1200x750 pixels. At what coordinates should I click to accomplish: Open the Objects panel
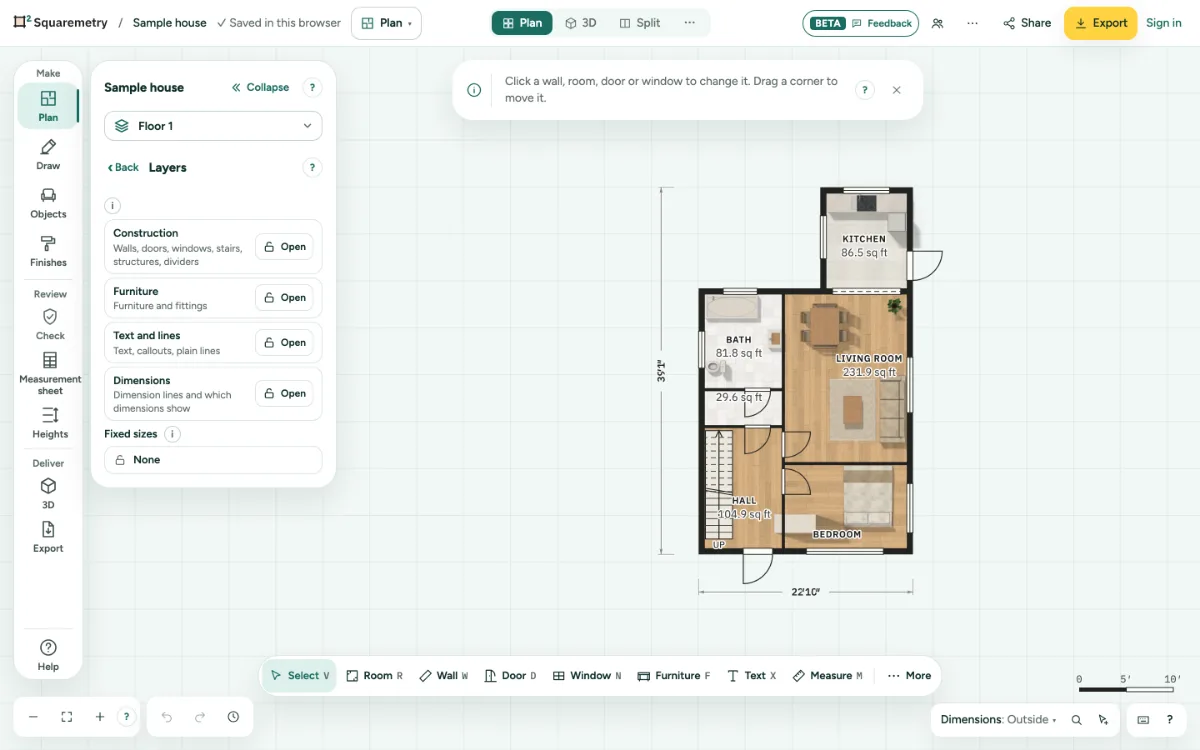[x=48, y=203]
